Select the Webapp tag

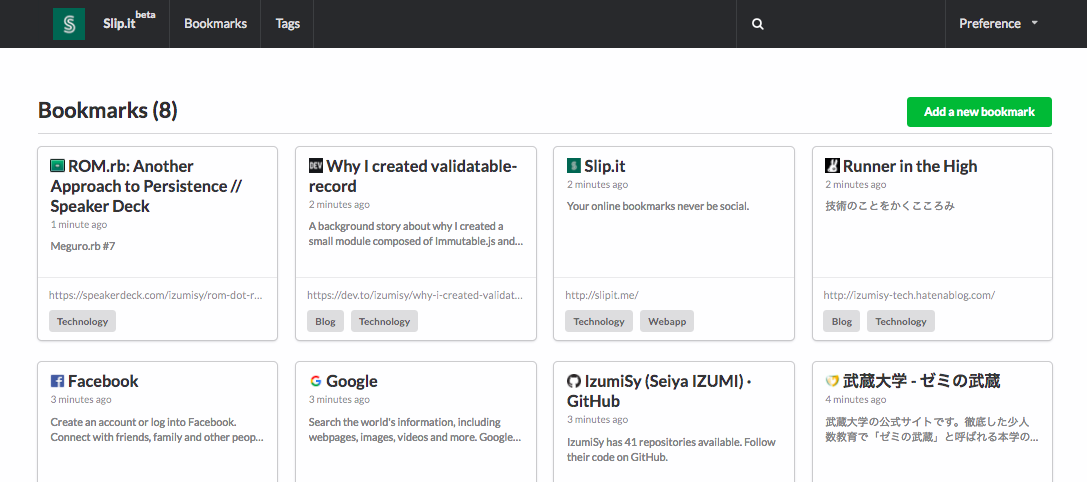click(667, 321)
